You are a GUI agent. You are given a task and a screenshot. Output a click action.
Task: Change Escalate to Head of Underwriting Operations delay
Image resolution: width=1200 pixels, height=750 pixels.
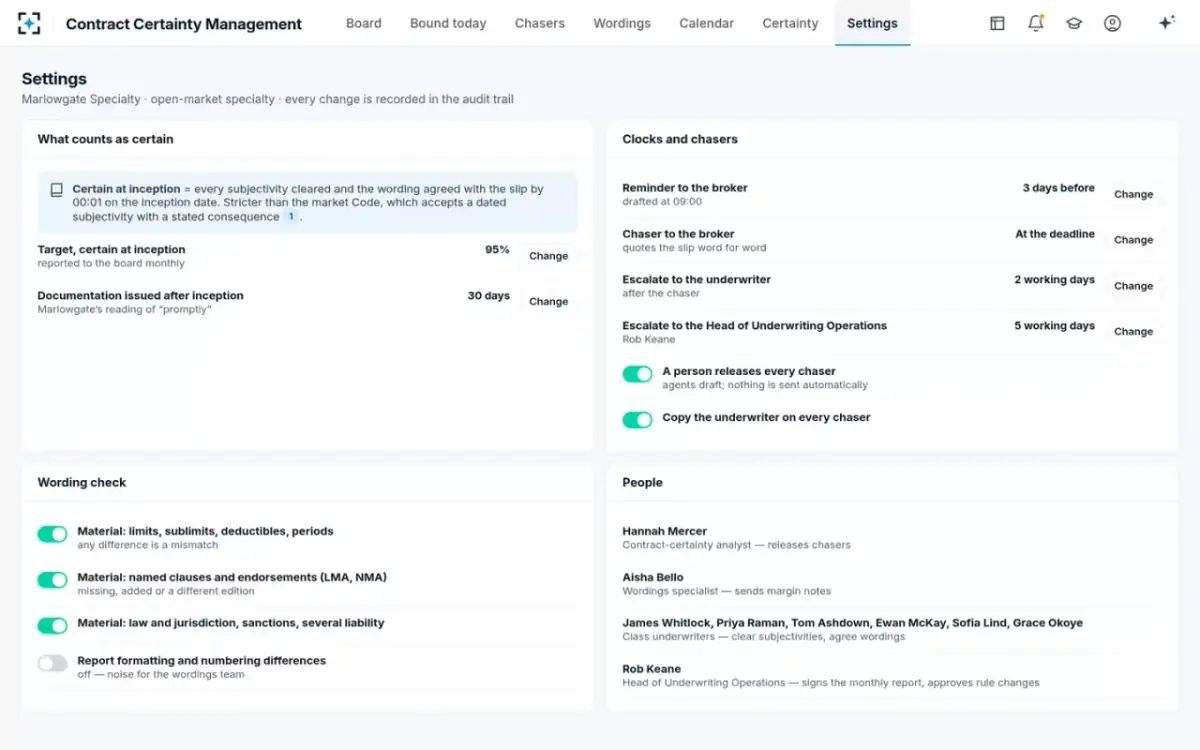(x=1133, y=332)
